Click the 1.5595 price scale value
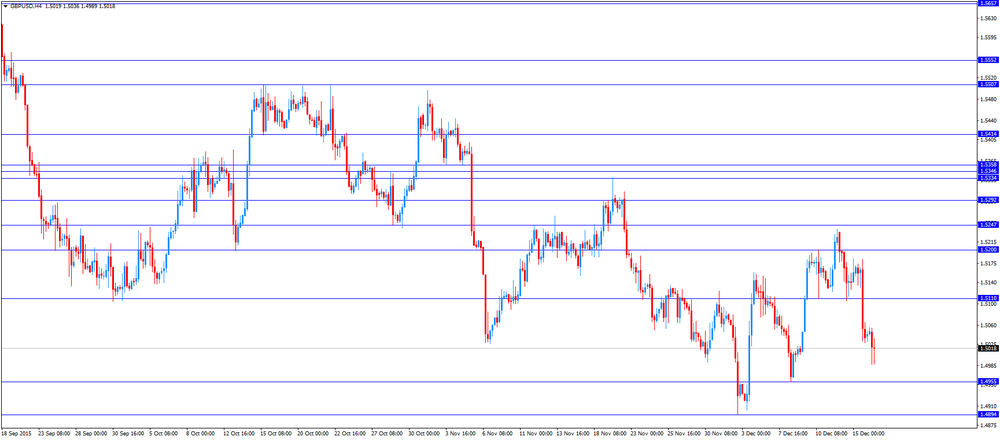The width and height of the screenshot is (1000, 440). [x=988, y=37]
